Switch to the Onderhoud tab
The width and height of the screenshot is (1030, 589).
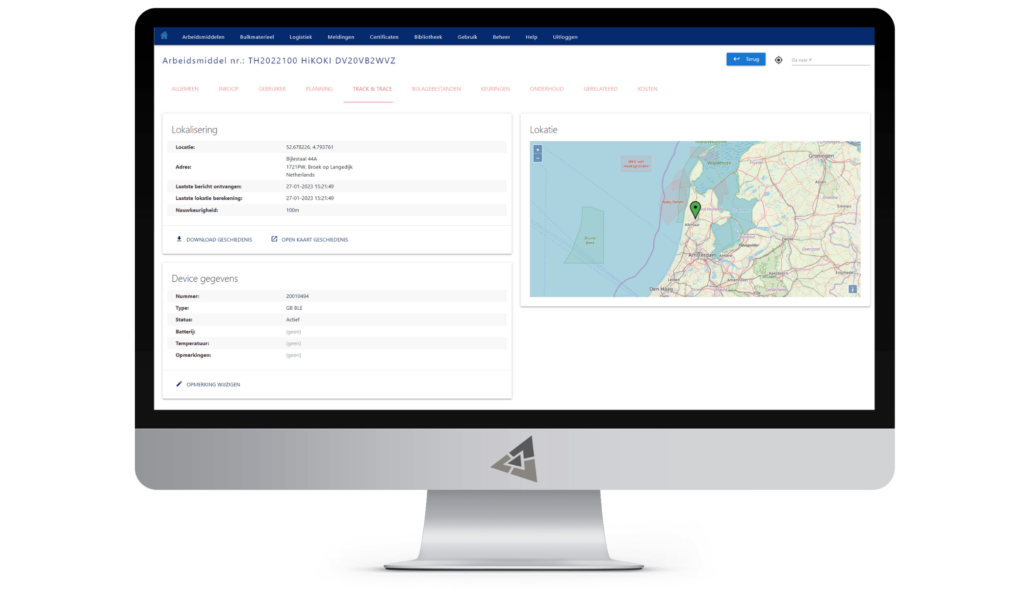click(x=547, y=89)
